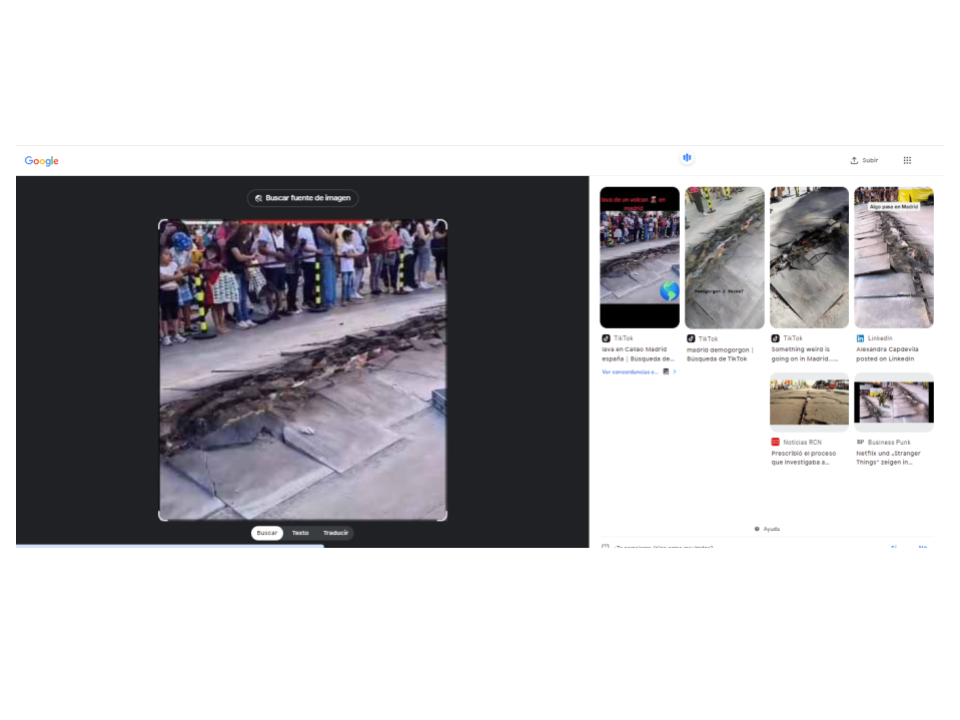This screenshot has height=720, width=960.
Task: Click the blue Lens audio bars icon
Action: click(x=687, y=158)
